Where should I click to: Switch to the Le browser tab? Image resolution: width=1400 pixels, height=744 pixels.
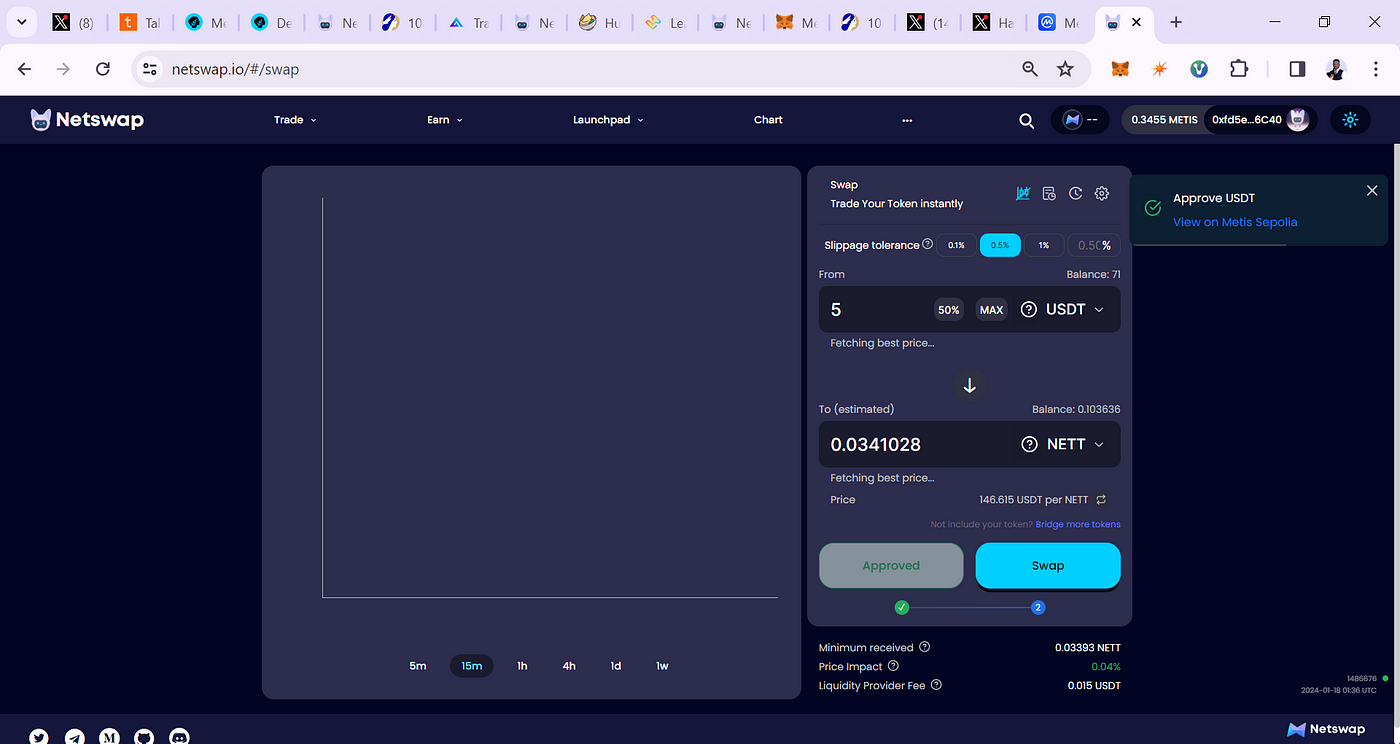(666, 22)
